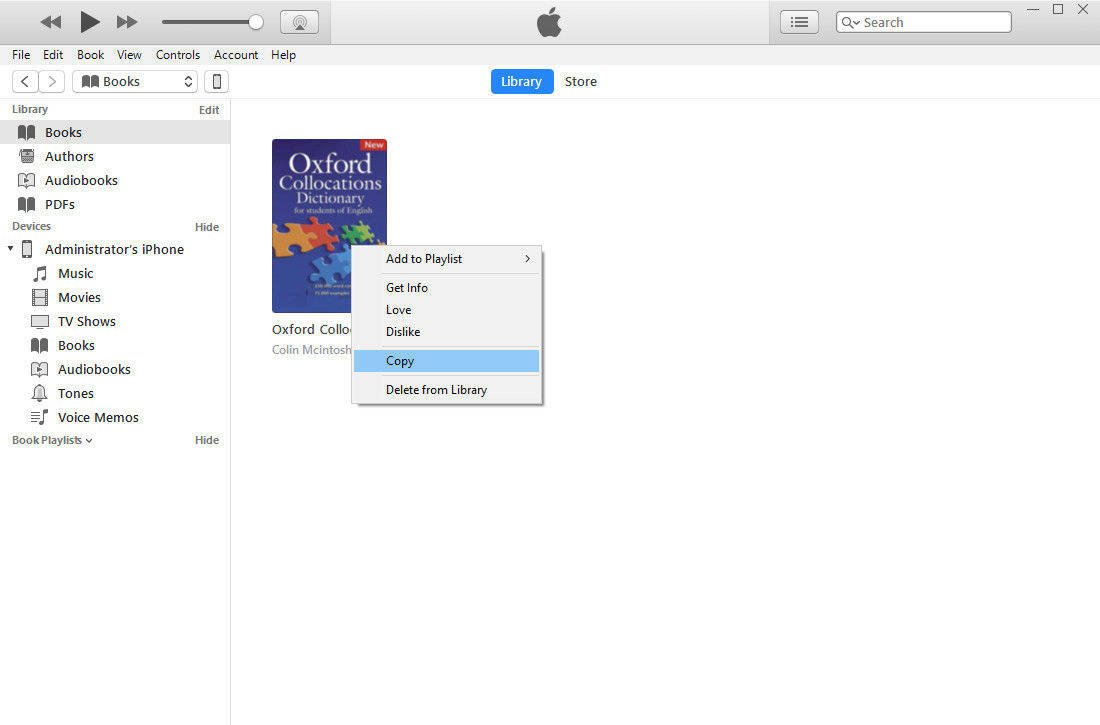Click the Oxford Collocations Dictionary cover
Screen dimensions: 1100x725
click(x=329, y=225)
